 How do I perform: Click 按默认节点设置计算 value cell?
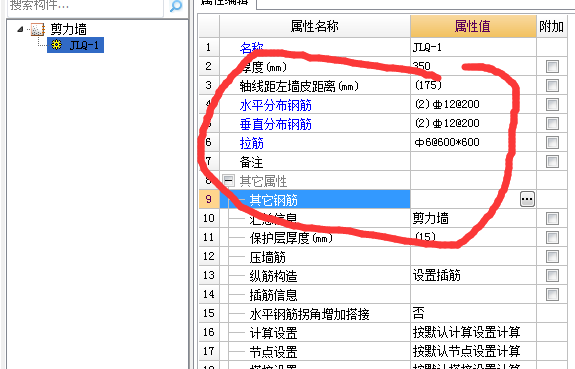tap(473, 352)
